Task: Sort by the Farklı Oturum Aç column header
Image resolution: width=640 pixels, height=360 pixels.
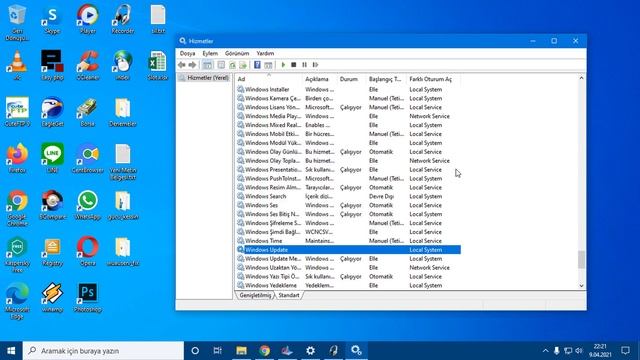Action: (433, 79)
